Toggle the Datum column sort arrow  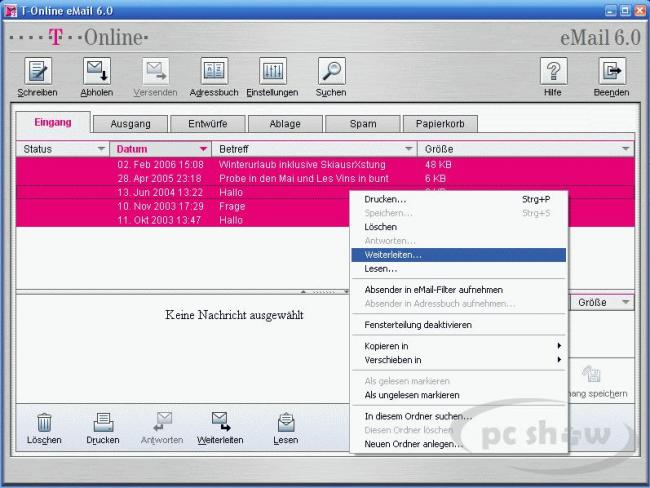(203, 149)
